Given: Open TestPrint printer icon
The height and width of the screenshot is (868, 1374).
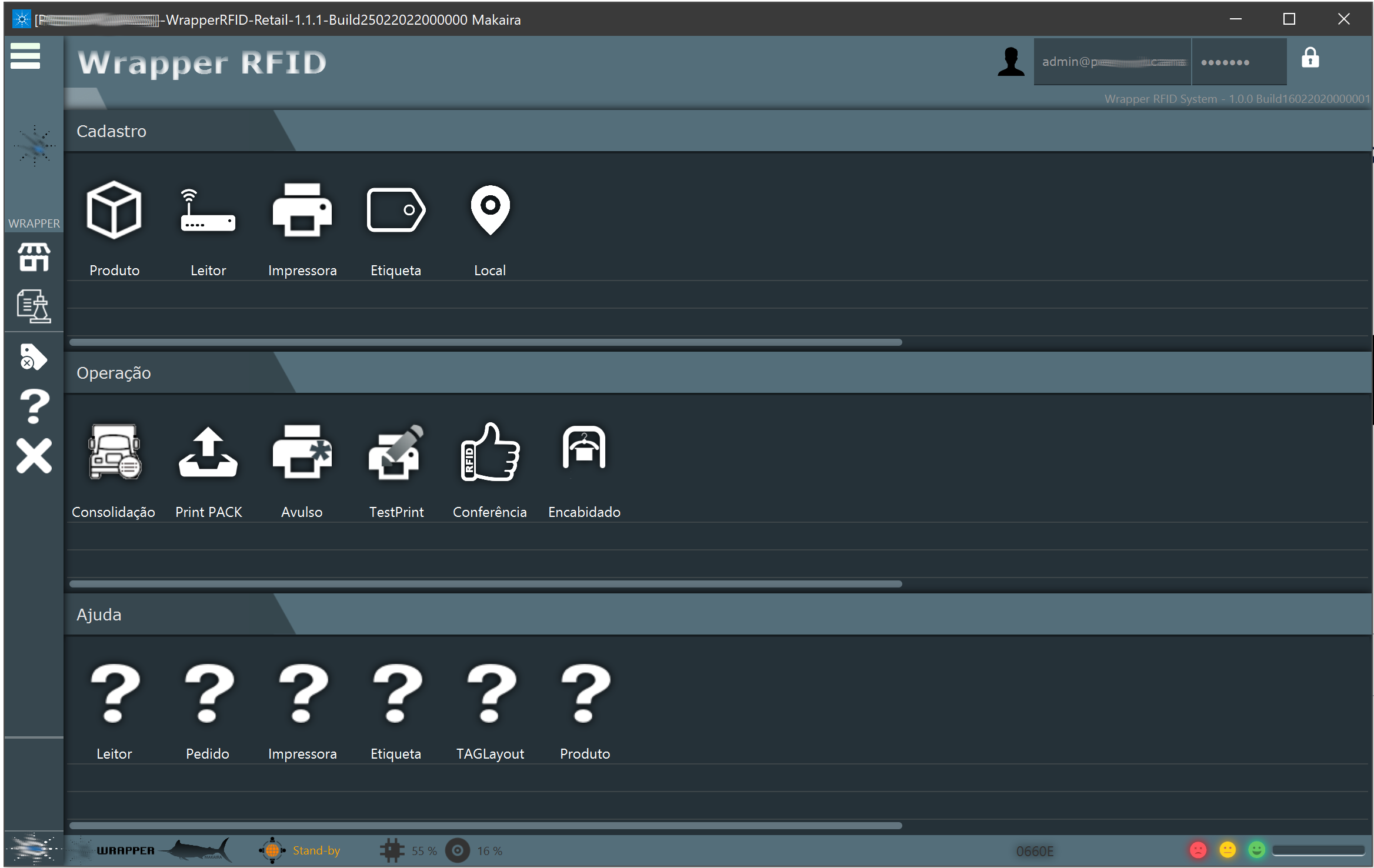Looking at the screenshot, I should 396,452.
